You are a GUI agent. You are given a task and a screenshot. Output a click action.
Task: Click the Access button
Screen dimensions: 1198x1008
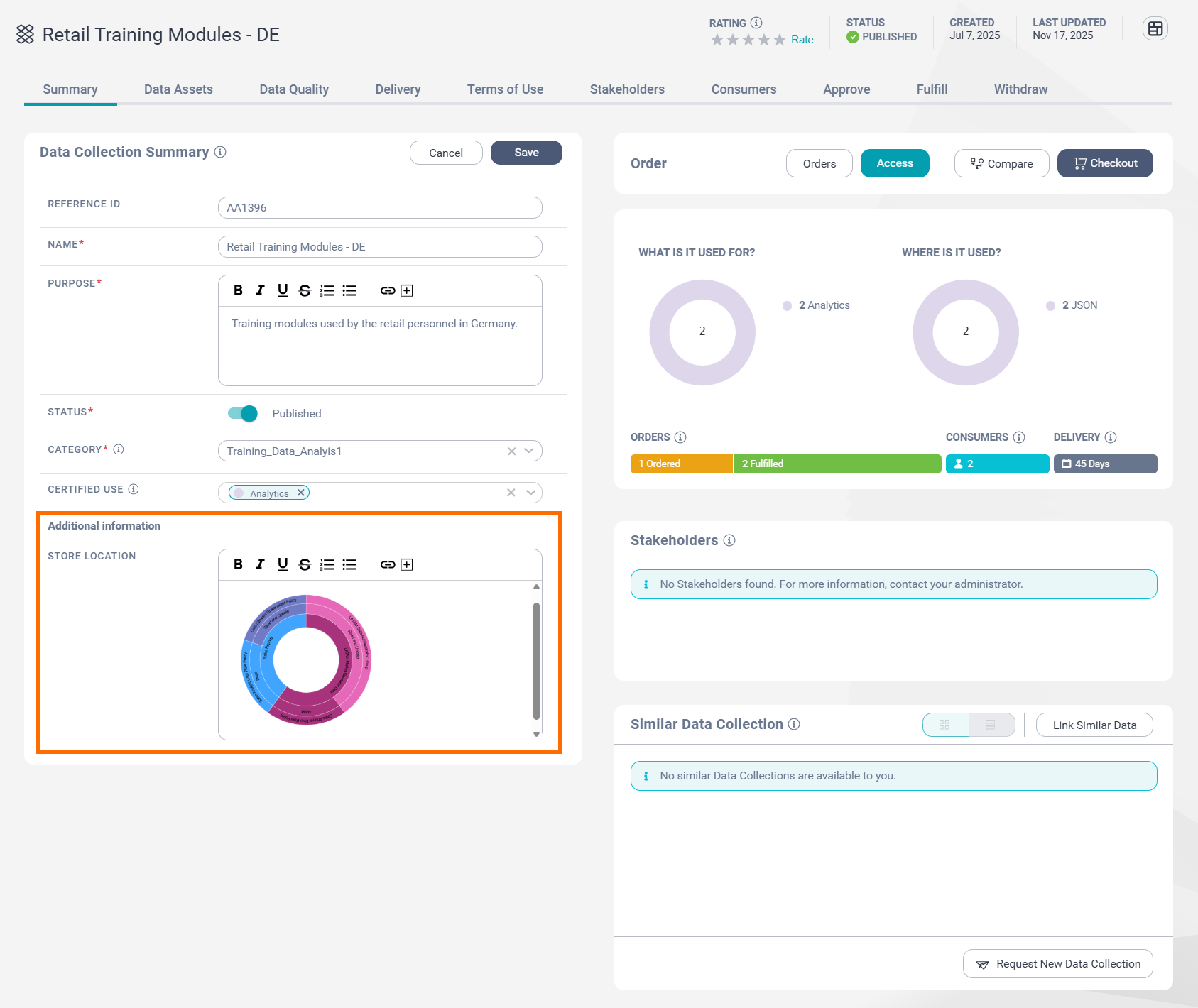[x=895, y=163]
